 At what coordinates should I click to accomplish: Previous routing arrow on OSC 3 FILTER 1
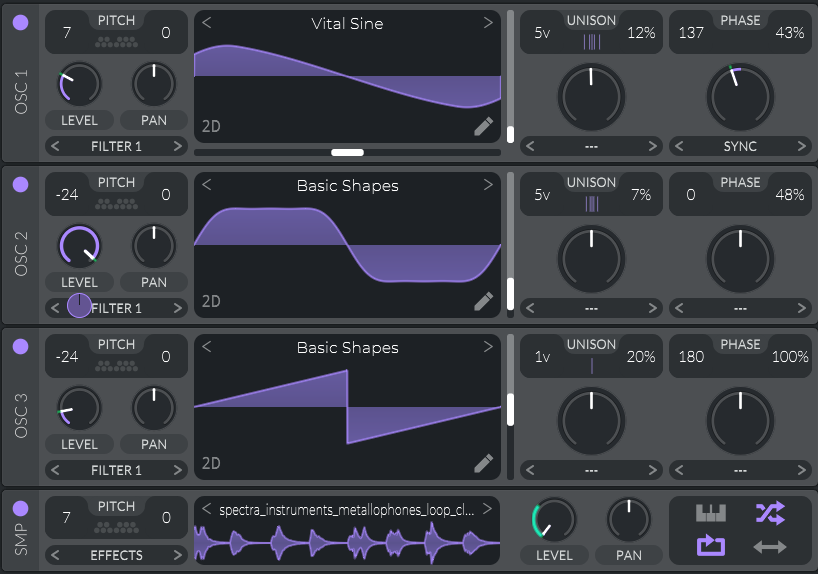tap(55, 470)
